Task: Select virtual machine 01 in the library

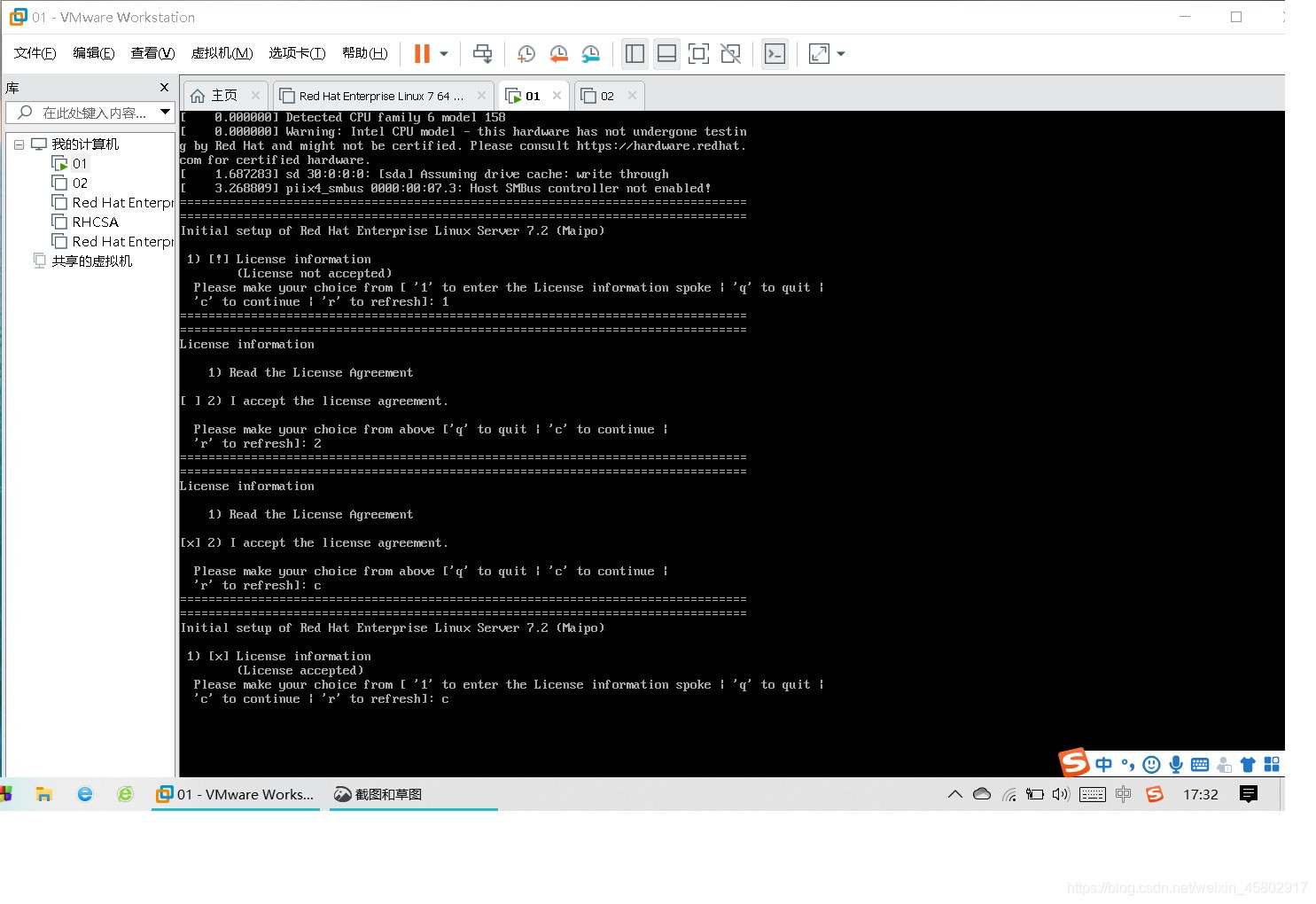Action: [80, 163]
